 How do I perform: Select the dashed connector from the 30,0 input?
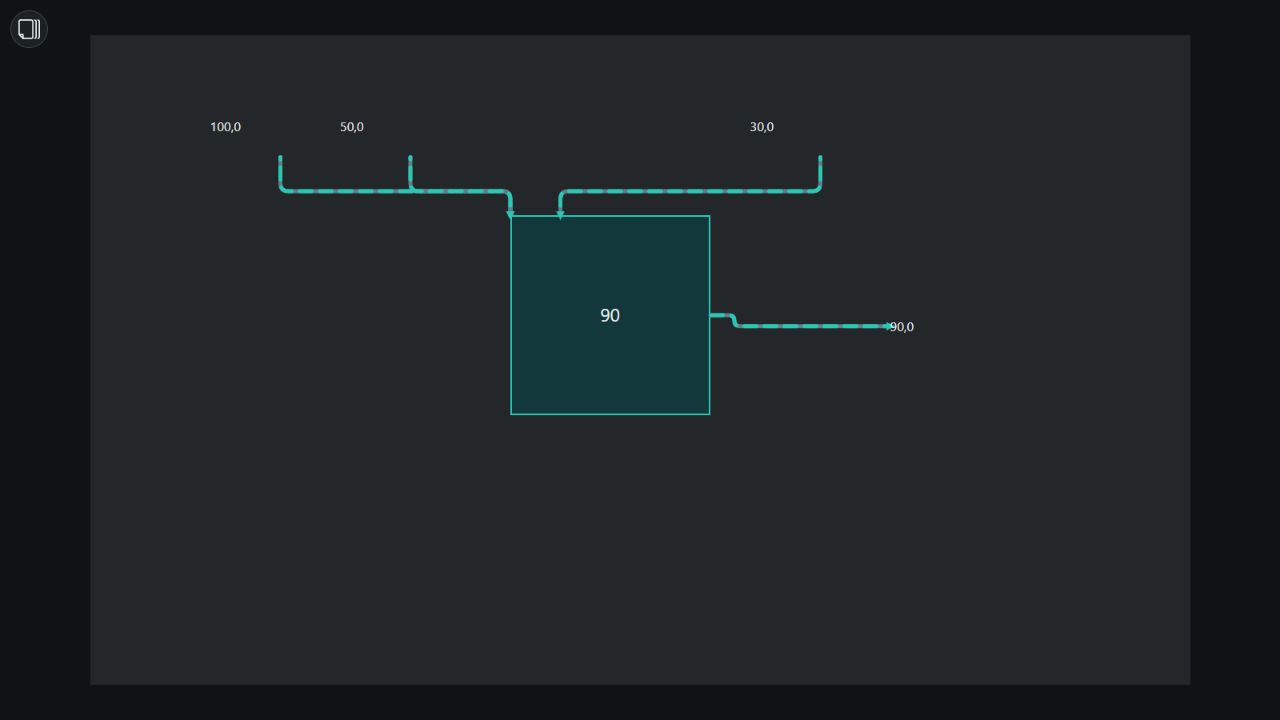coord(690,190)
